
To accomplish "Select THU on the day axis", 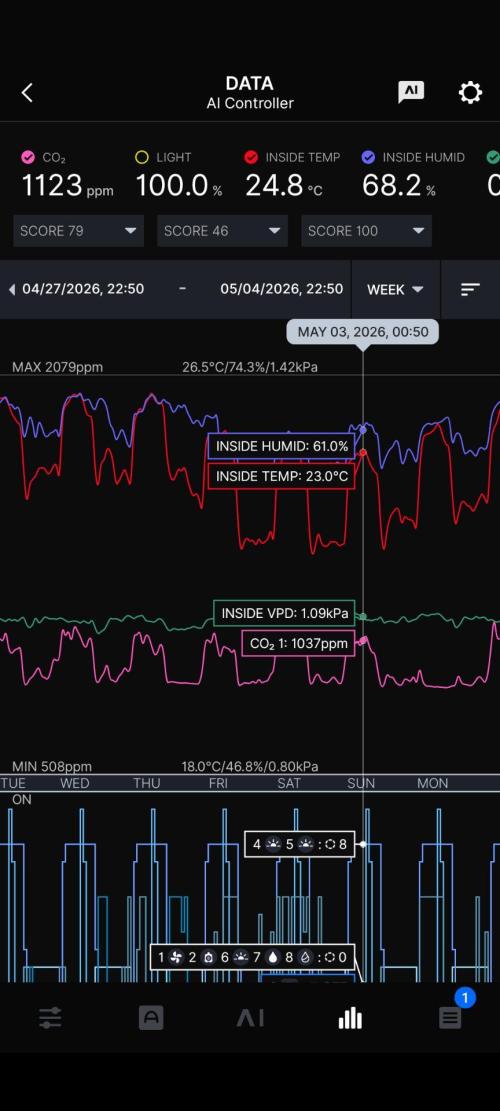I will [x=147, y=783].
